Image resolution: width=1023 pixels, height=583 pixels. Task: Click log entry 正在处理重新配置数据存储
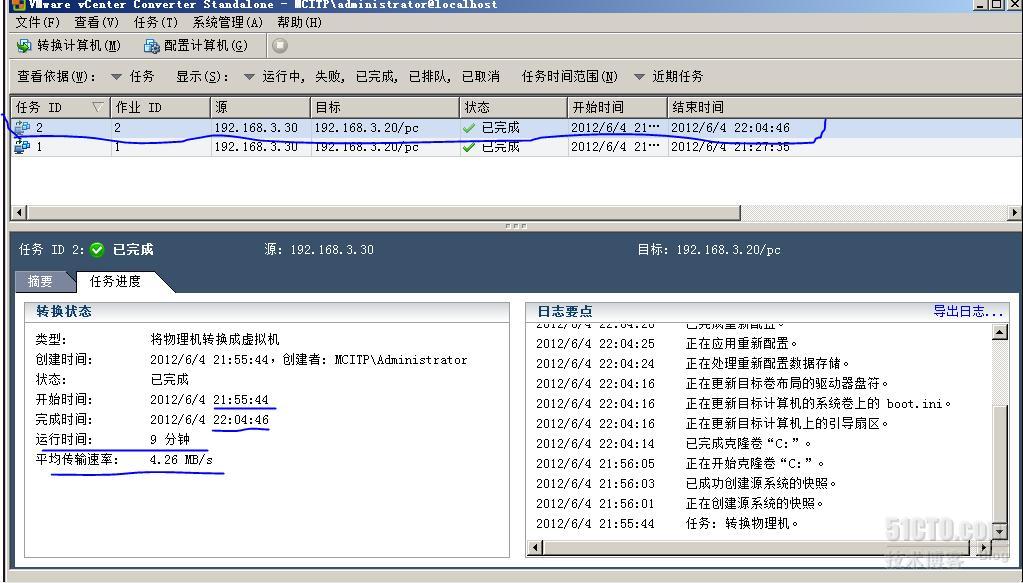pyautogui.click(x=767, y=364)
